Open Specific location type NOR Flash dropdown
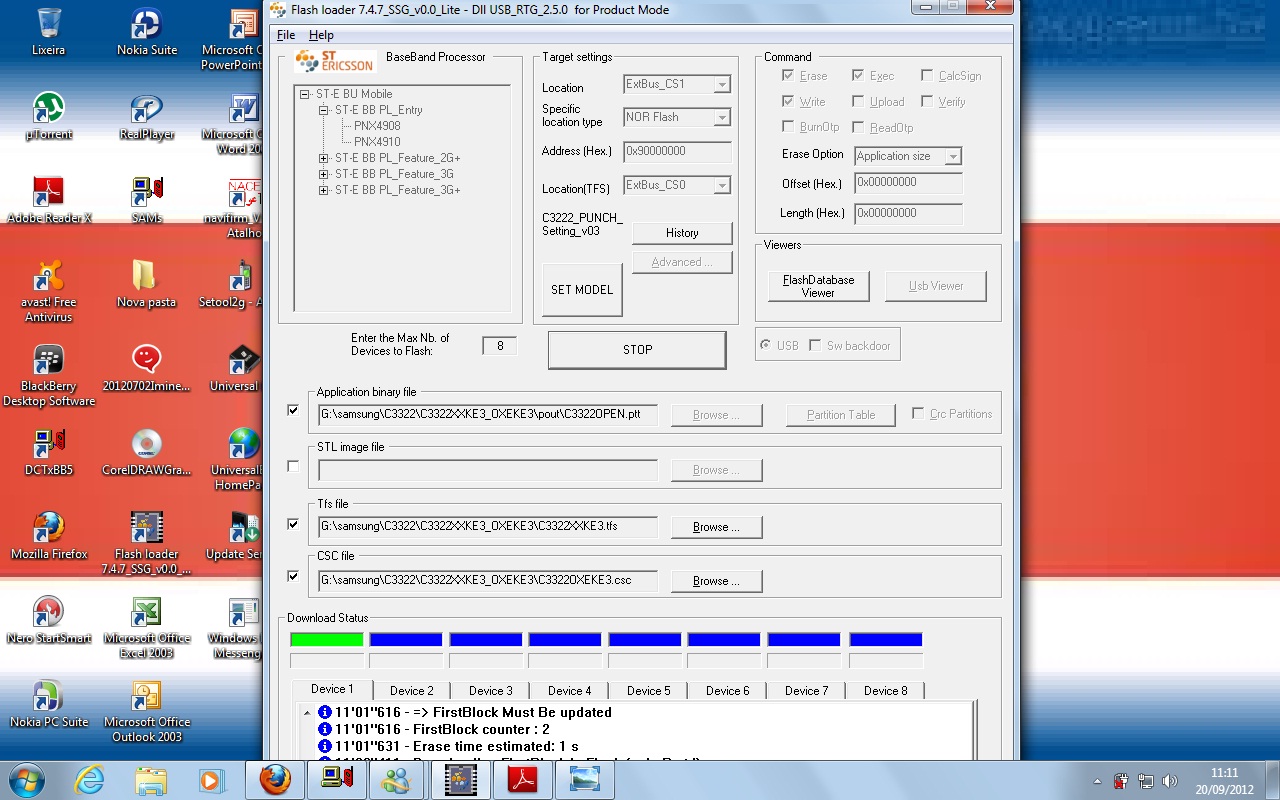 coord(721,118)
